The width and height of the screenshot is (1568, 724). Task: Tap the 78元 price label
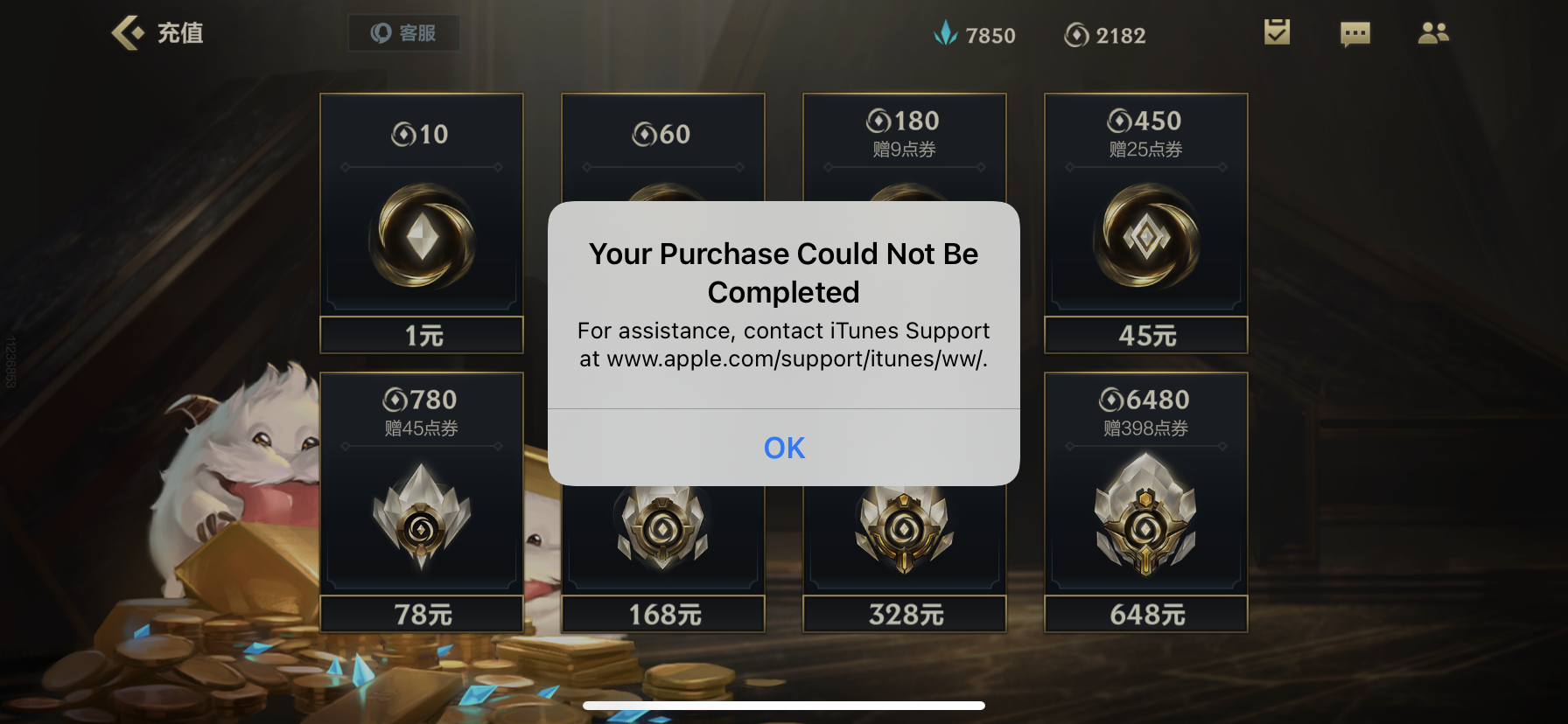(422, 614)
